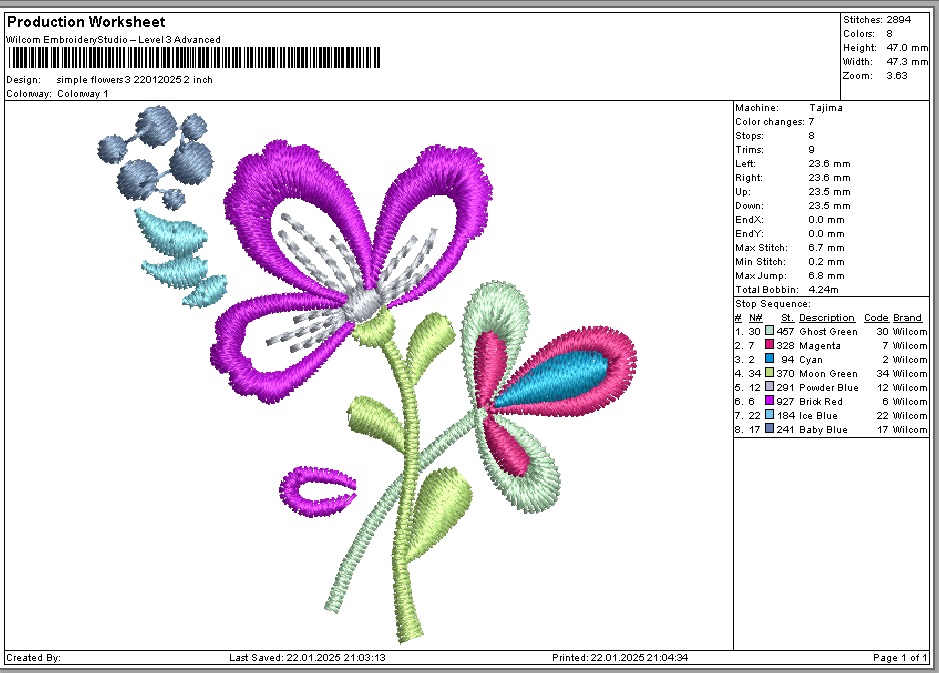
Task: Click the 'Color changes:' label
Action: (x=770, y=122)
